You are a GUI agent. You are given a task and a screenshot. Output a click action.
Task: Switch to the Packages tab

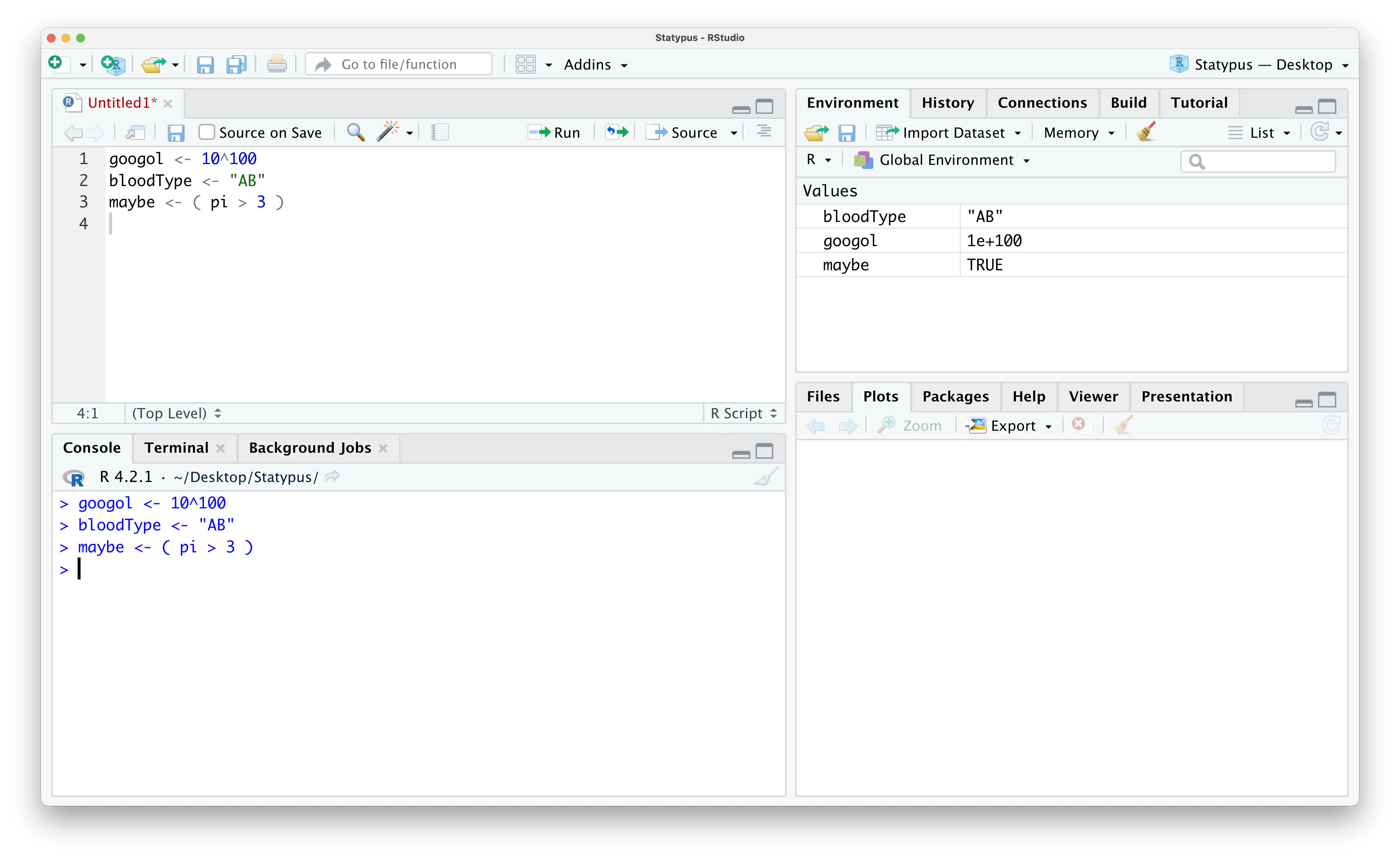click(955, 396)
